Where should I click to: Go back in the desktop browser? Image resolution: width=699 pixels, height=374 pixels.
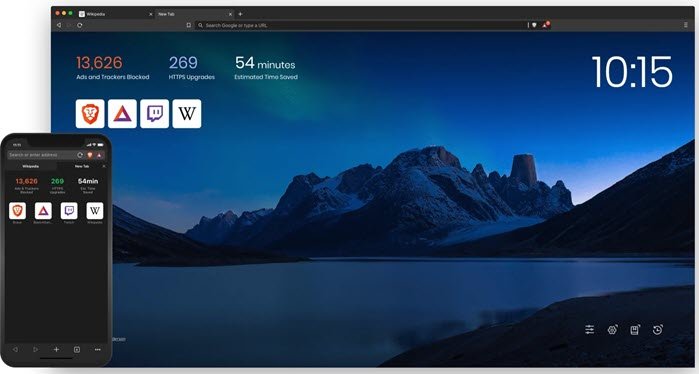tap(59, 25)
